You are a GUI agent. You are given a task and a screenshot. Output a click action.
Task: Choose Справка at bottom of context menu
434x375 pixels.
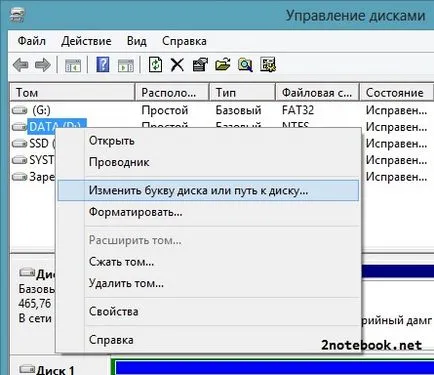(x=208, y=340)
